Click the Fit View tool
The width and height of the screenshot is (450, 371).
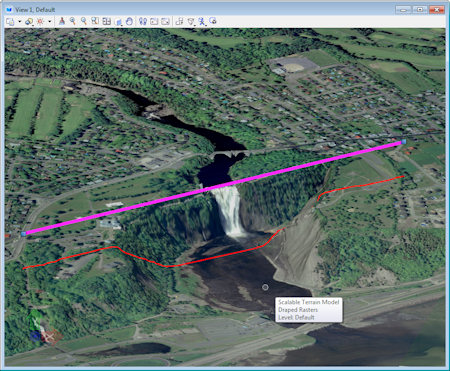pos(106,21)
